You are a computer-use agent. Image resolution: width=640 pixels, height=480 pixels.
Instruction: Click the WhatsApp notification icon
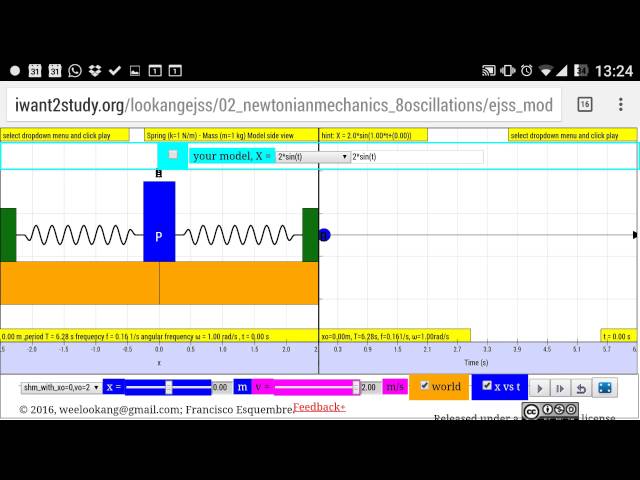coord(75,71)
